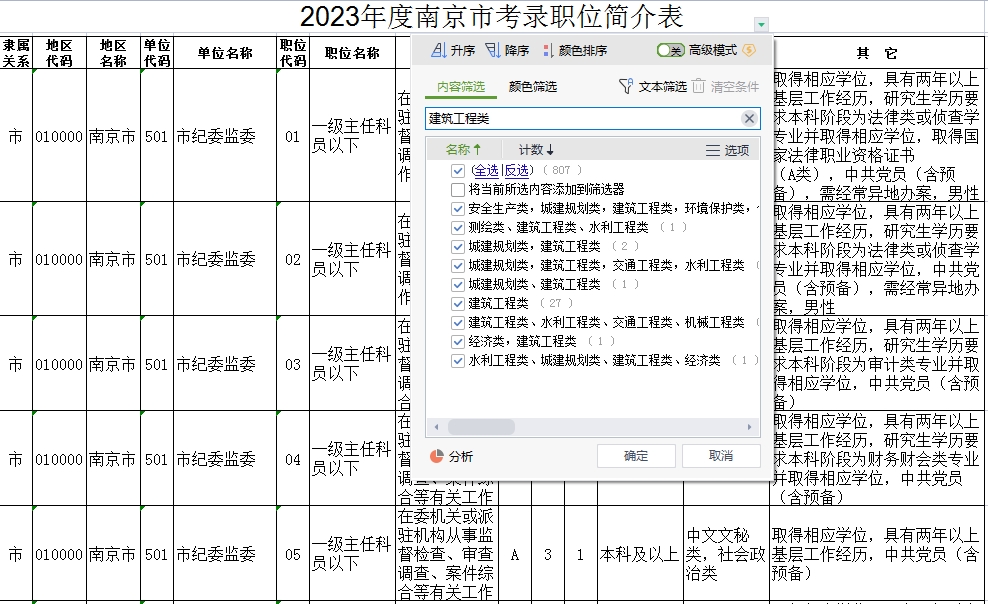Image resolution: width=988 pixels, height=604 pixels.
Task: Toggle the 高级模式 switch
Action: coord(670,50)
